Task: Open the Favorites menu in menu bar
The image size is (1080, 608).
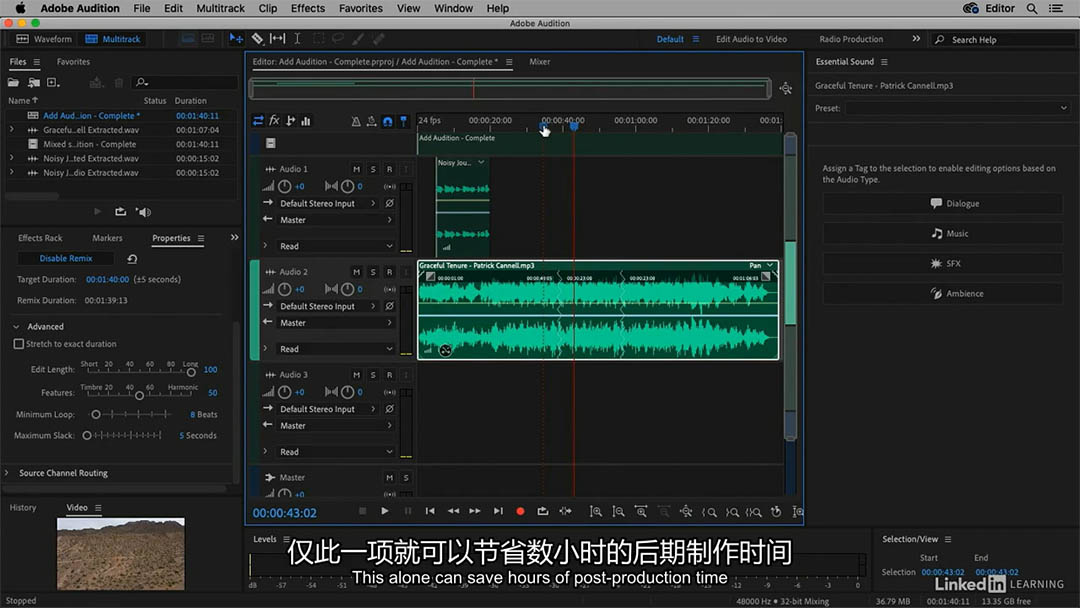Action: pos(360,8)
